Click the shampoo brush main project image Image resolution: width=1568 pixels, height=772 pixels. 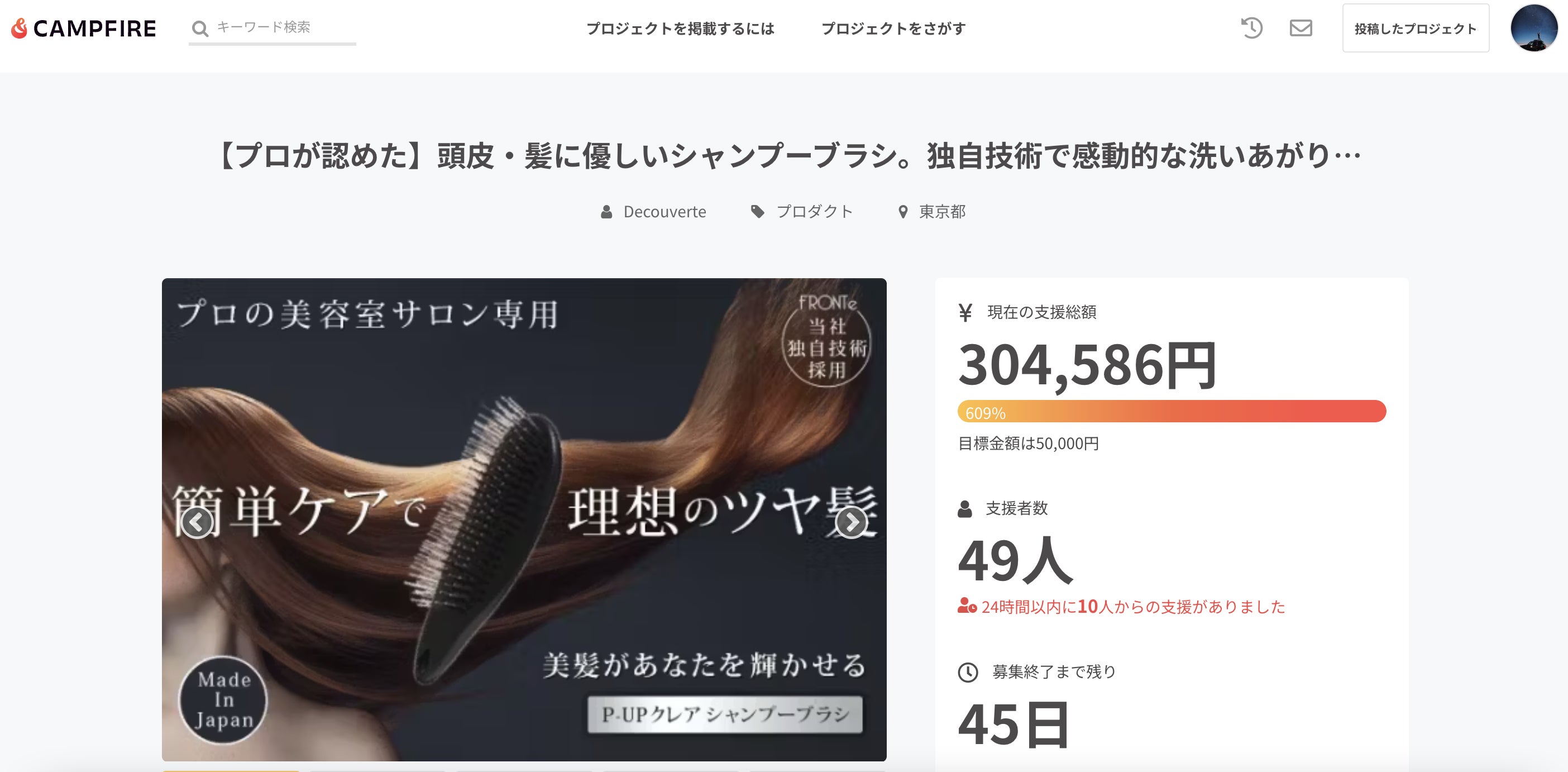coord(524,520)
